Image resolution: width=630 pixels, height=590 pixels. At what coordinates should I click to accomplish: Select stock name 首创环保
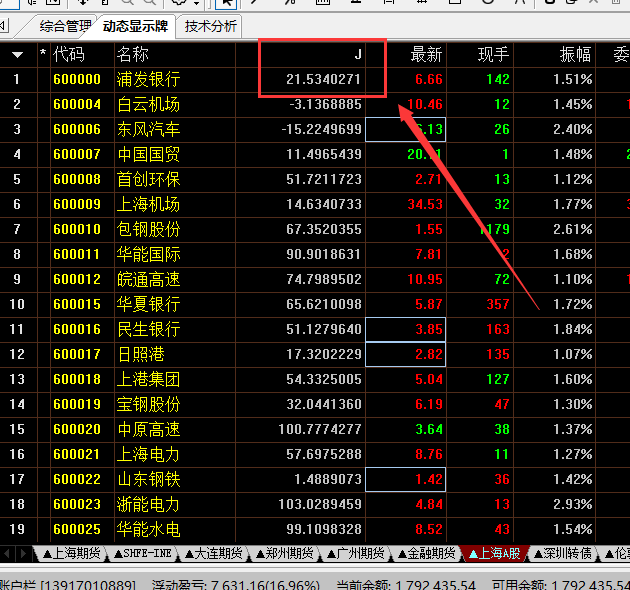pos(148,179)
